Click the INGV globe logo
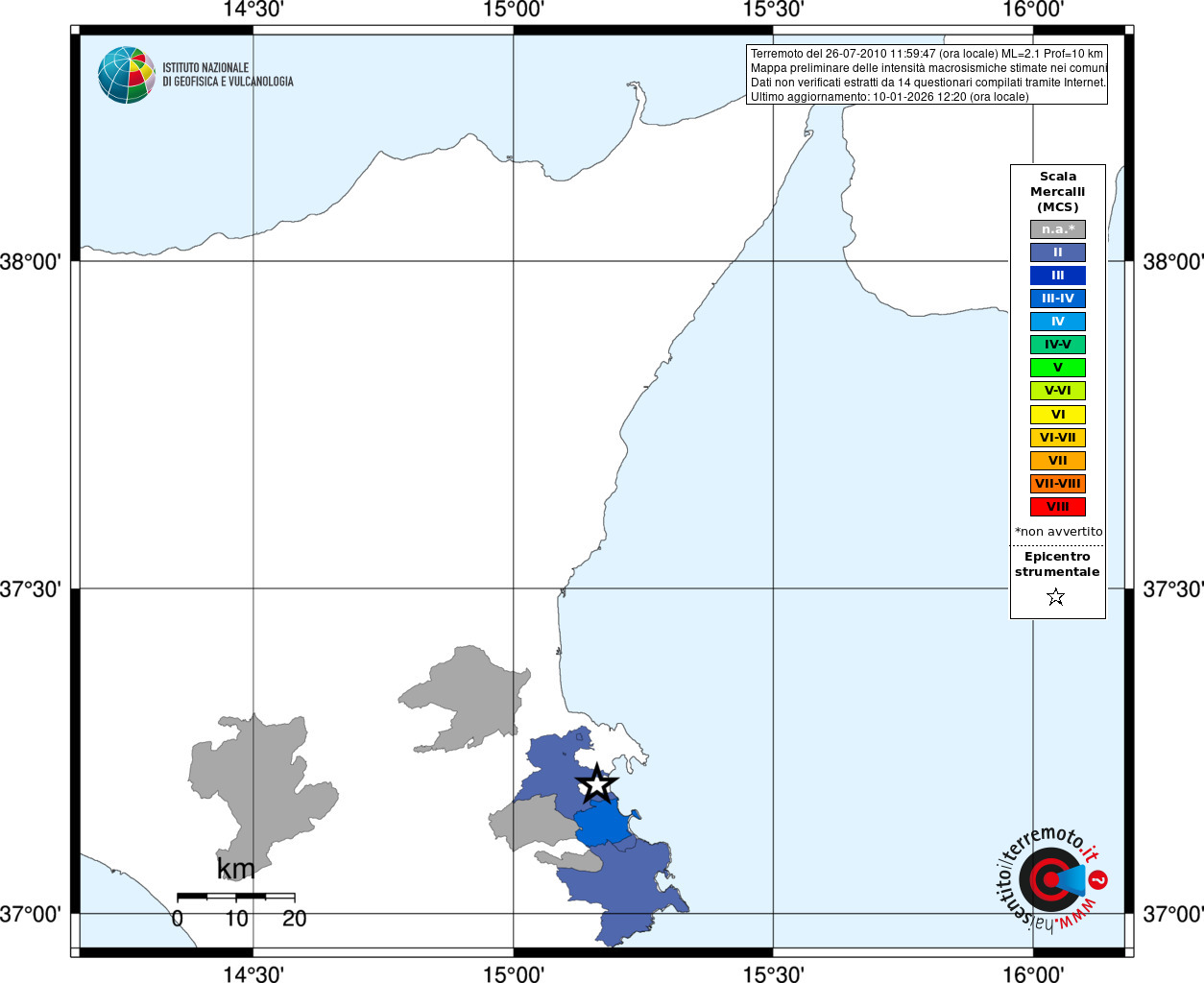Screen dimensions: 1204x983 (x=127, y=75)
